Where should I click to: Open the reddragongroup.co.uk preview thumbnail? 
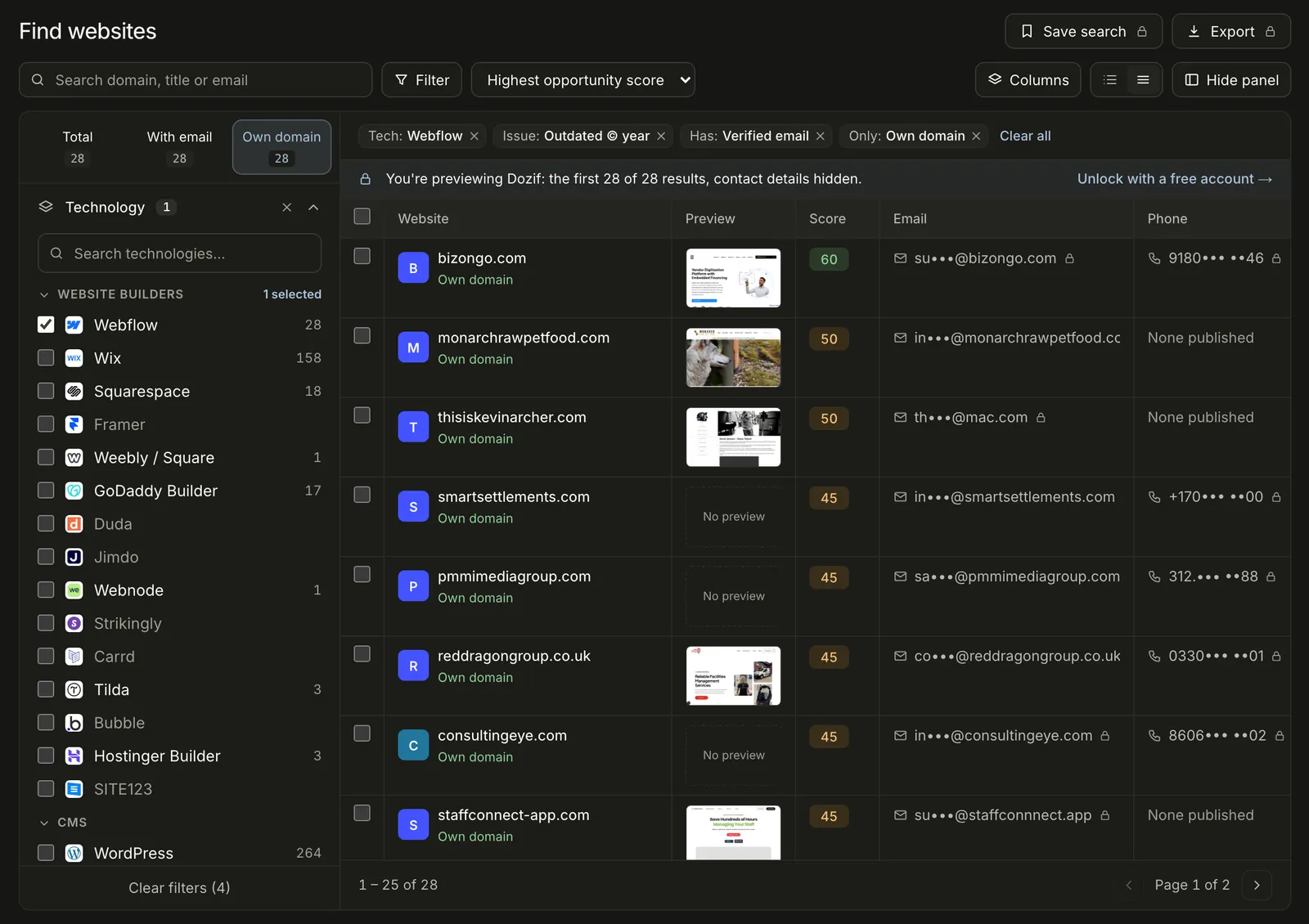coord(733,675)
